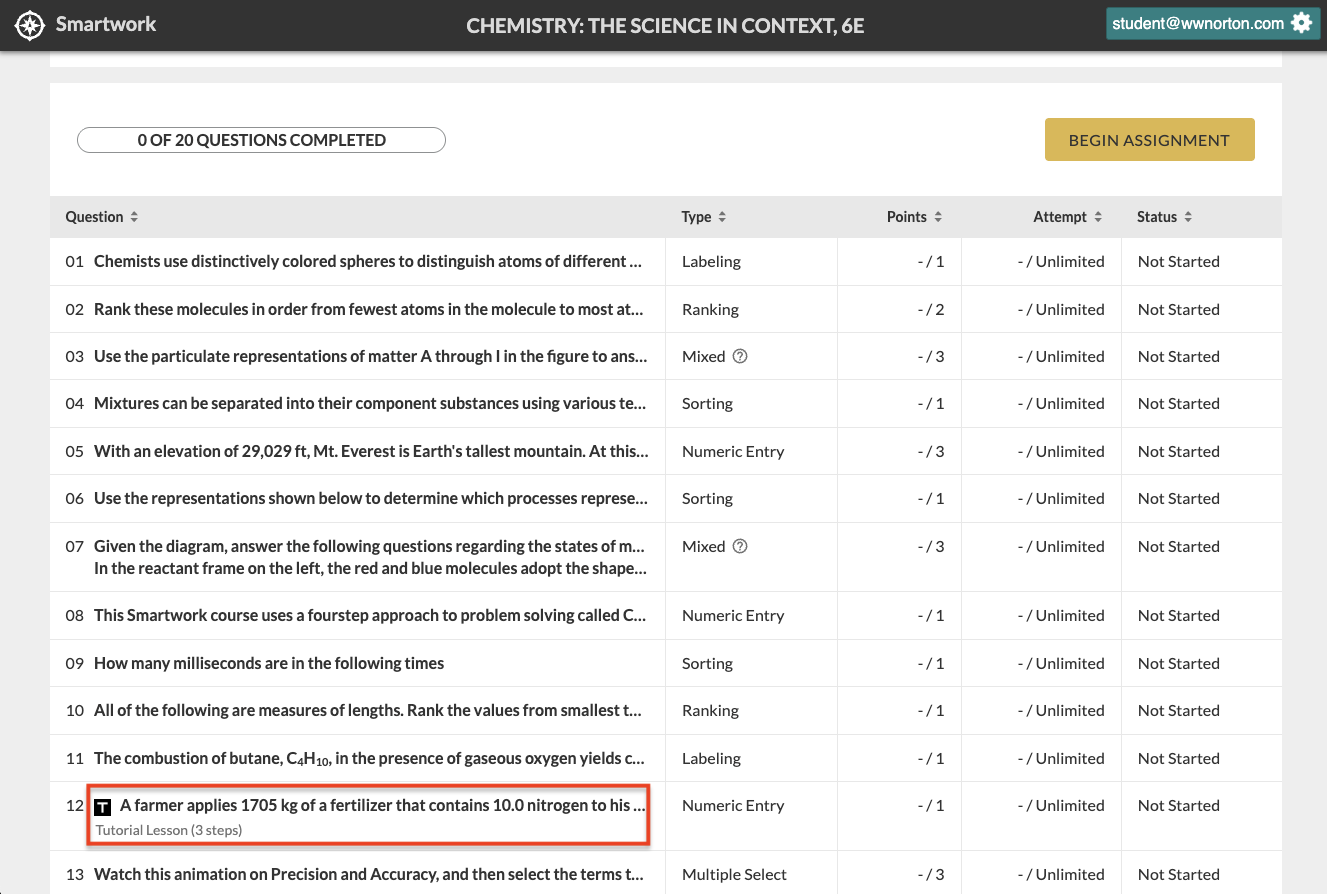The image size is (1327, 894).
Task: Click help icon beside Mixed on question 07
Action: click(x=740, y=546)
